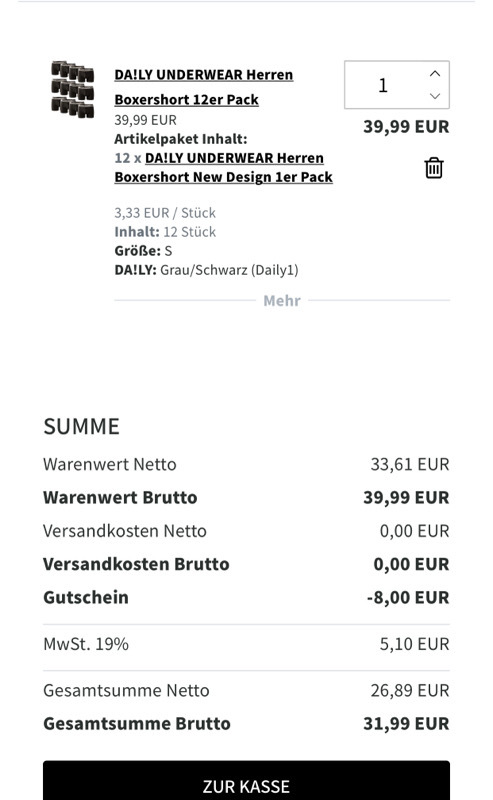
Task: Select the bold item total 39,99 EUR
Action: click(x=406, y=127)
